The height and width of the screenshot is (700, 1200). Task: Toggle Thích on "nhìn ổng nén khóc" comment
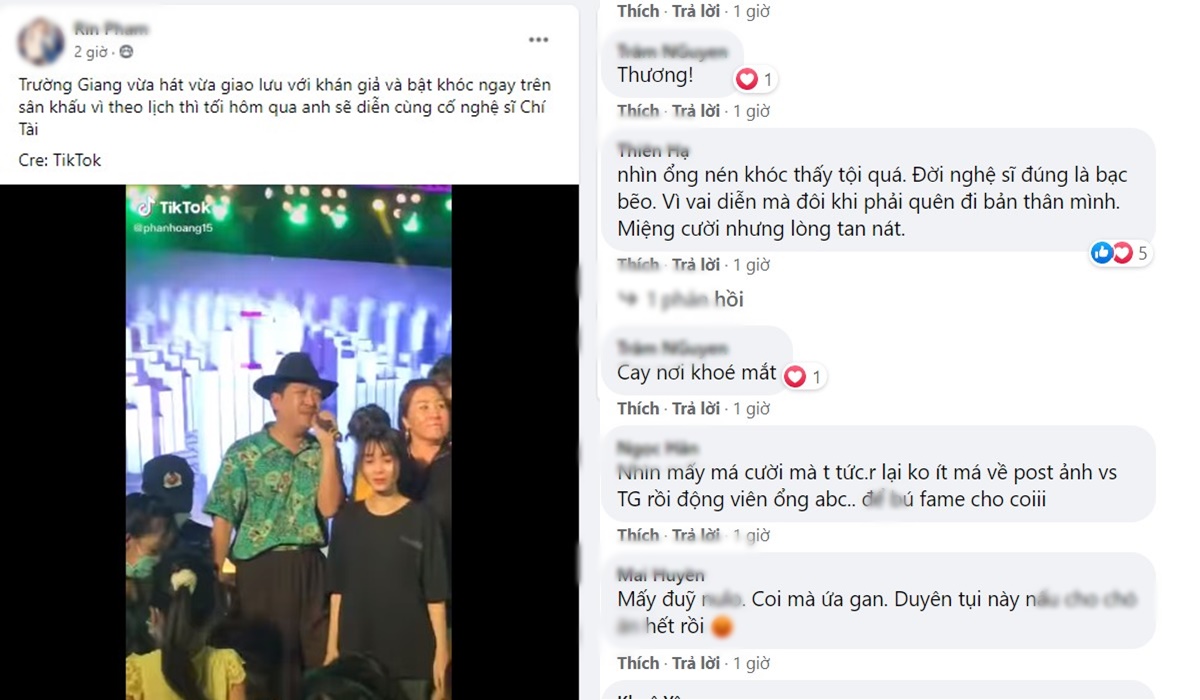pos(638,265)
